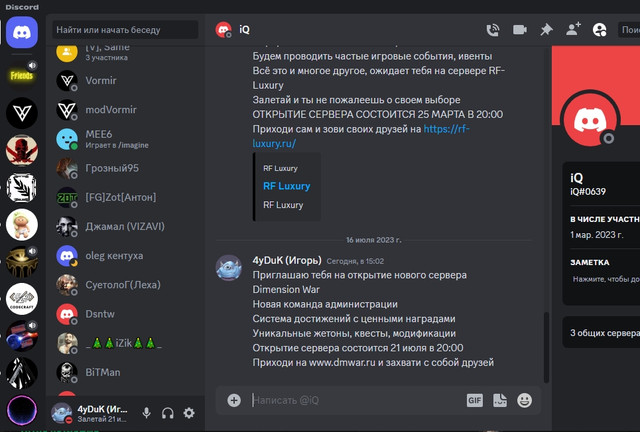
Task: Click the iQ profile avatar in side panel
Action: (x=590, y=120)
